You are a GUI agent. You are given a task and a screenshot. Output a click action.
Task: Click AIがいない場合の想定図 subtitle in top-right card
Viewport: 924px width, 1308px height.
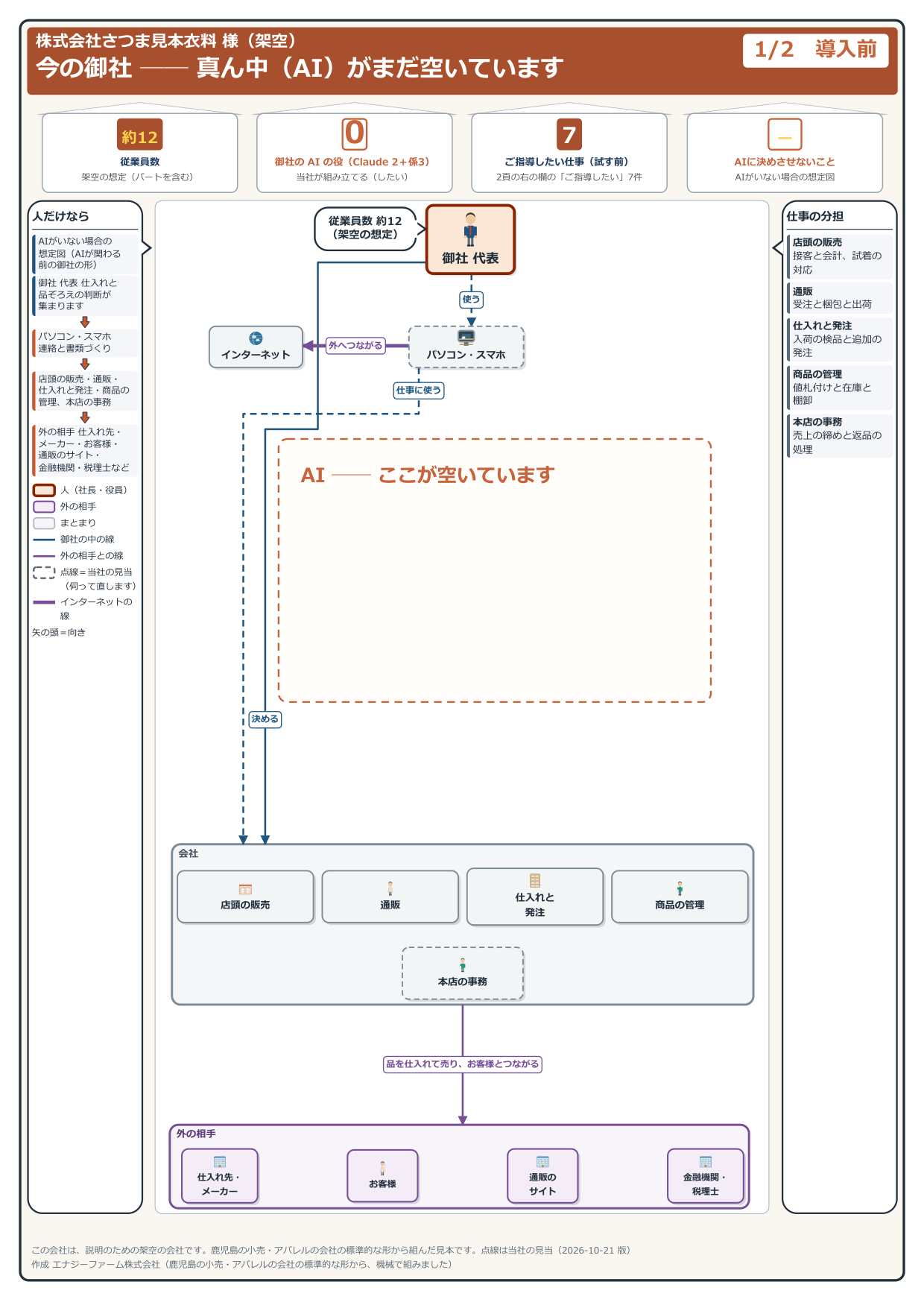pyautogui.click(x=785, y=177)
